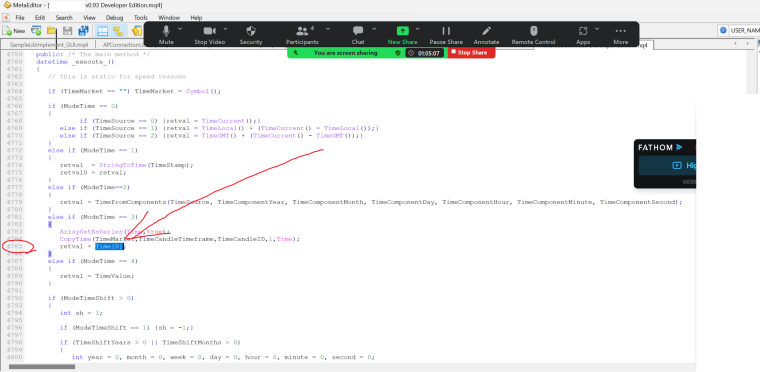The width and height of the screenshot is (760, 372).
Task: Click the highlighted Time[0] text in the code
Action: click(x=110, y=246)
